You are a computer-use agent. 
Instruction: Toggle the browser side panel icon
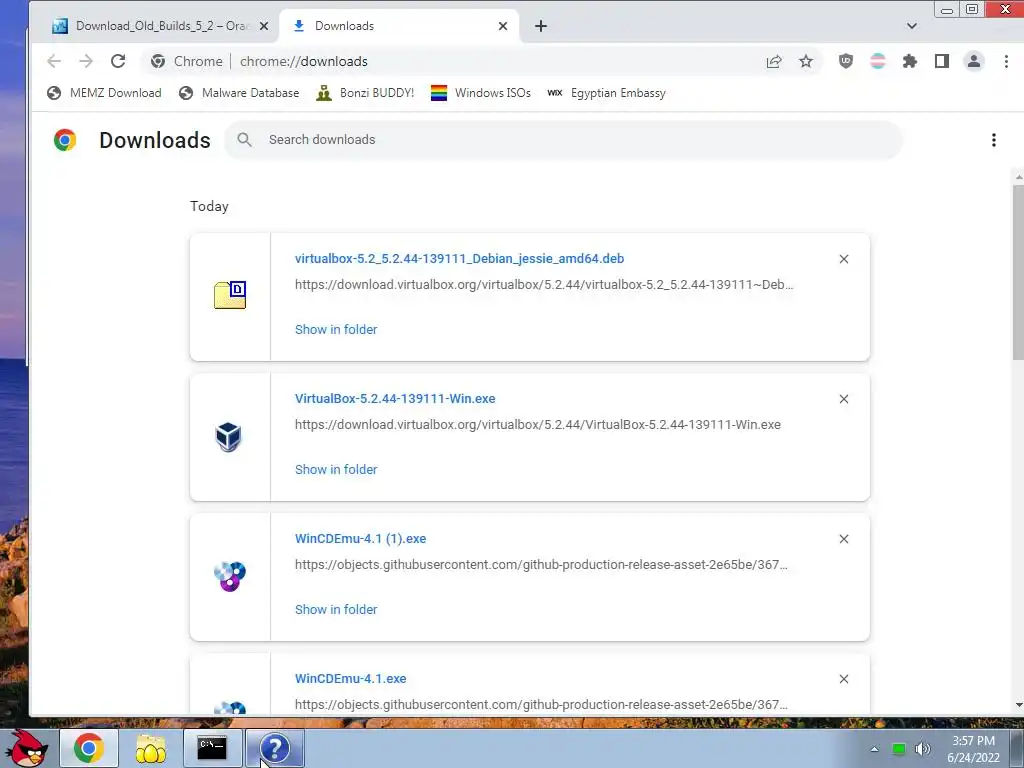pyautogui.click(x=942, y=61)
